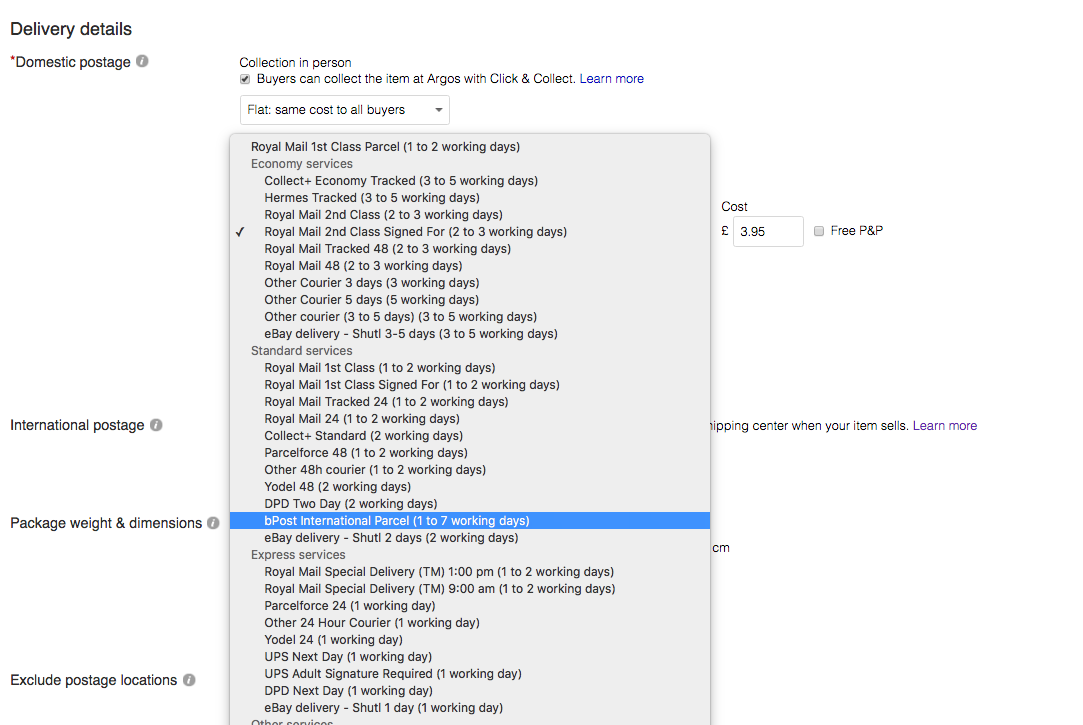This screenshot has height=725, width=1083.
Task: Open Package weight & dimensions info icon
Action: click(x=213, y=523)
